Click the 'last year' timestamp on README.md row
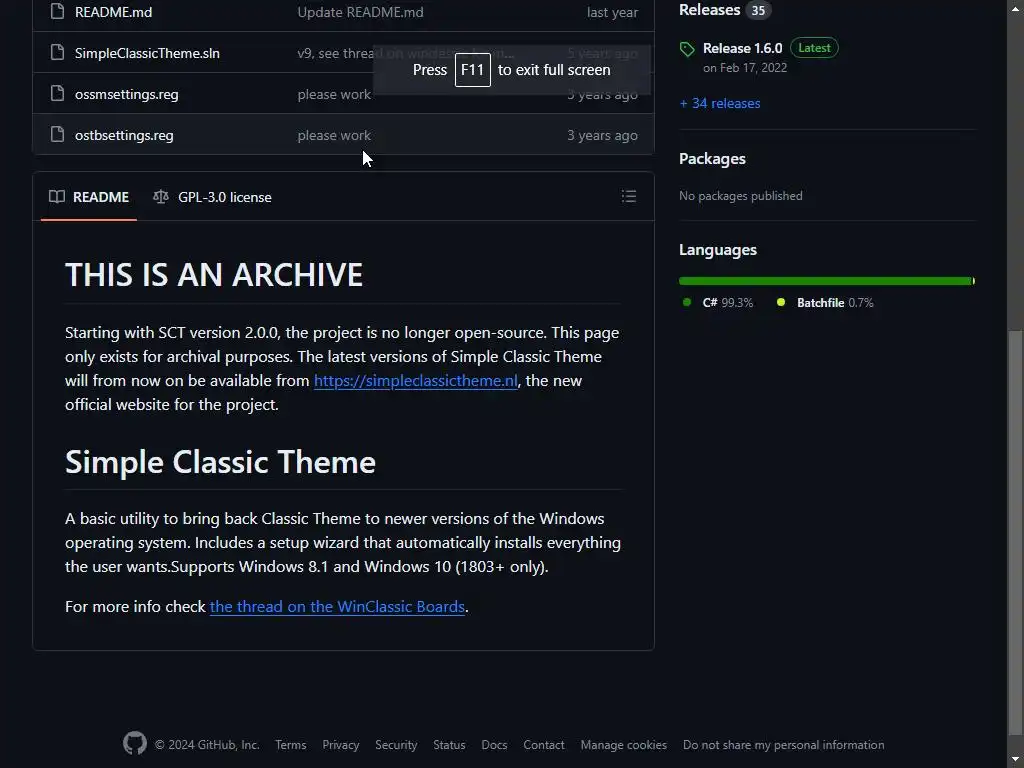The image size is (1024, 768). click(612, 12)
